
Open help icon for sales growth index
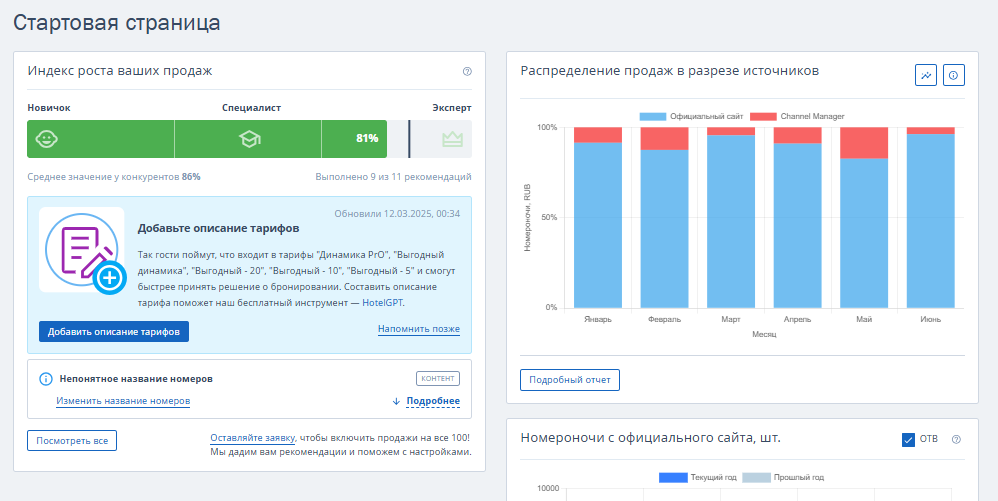(467, 71)
